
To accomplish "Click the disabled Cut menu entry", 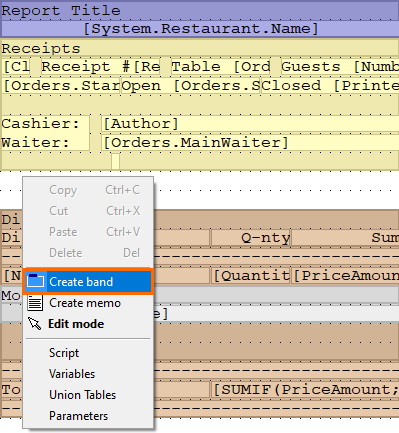I will pos(88,211).
